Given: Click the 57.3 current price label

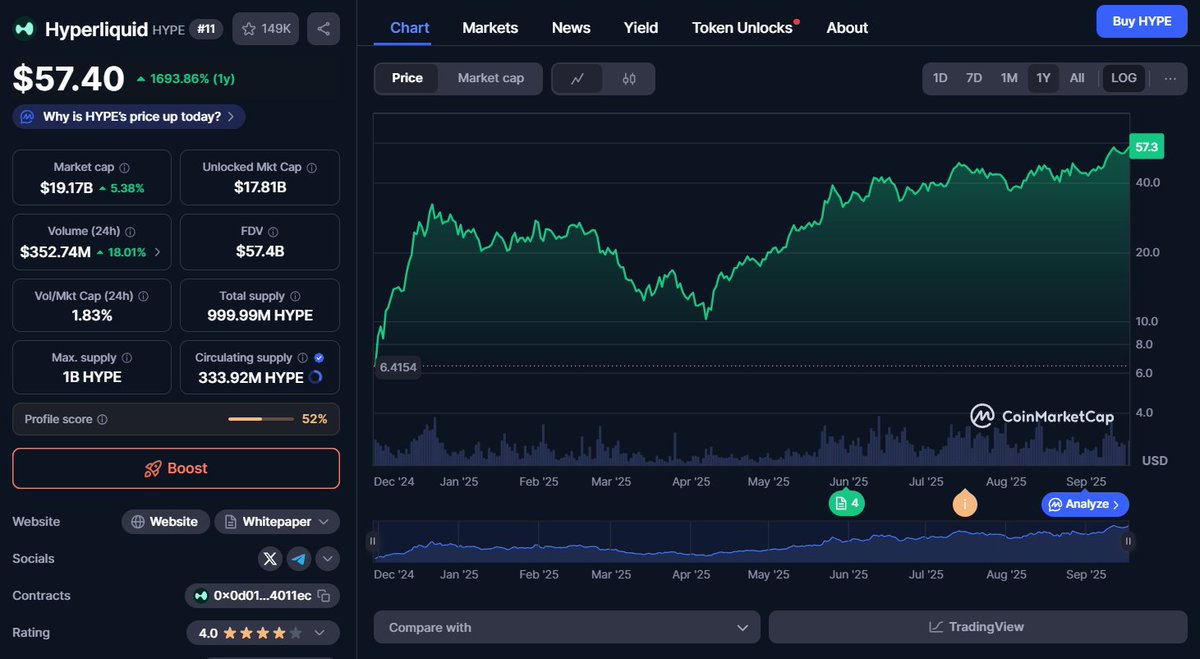Looking at the screenshot, I should tap(1146, 147).
